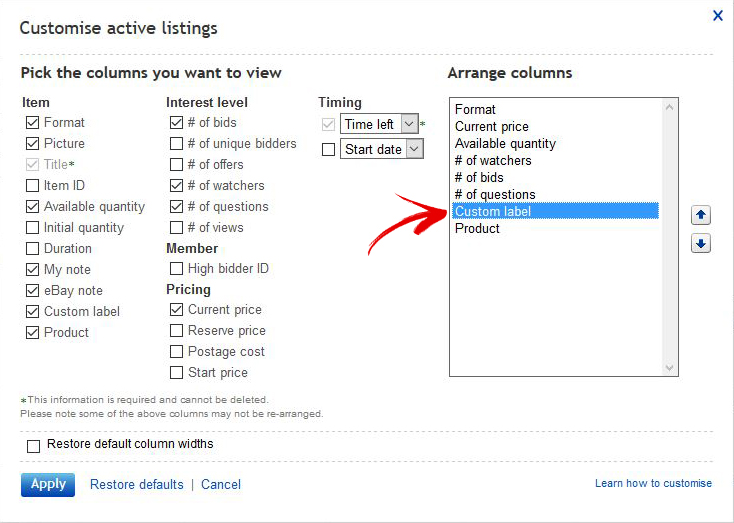Image resolution: width=734 pixels, height=523 pixels.
Task: Check the Reserve price option
Action: point(176,331)
